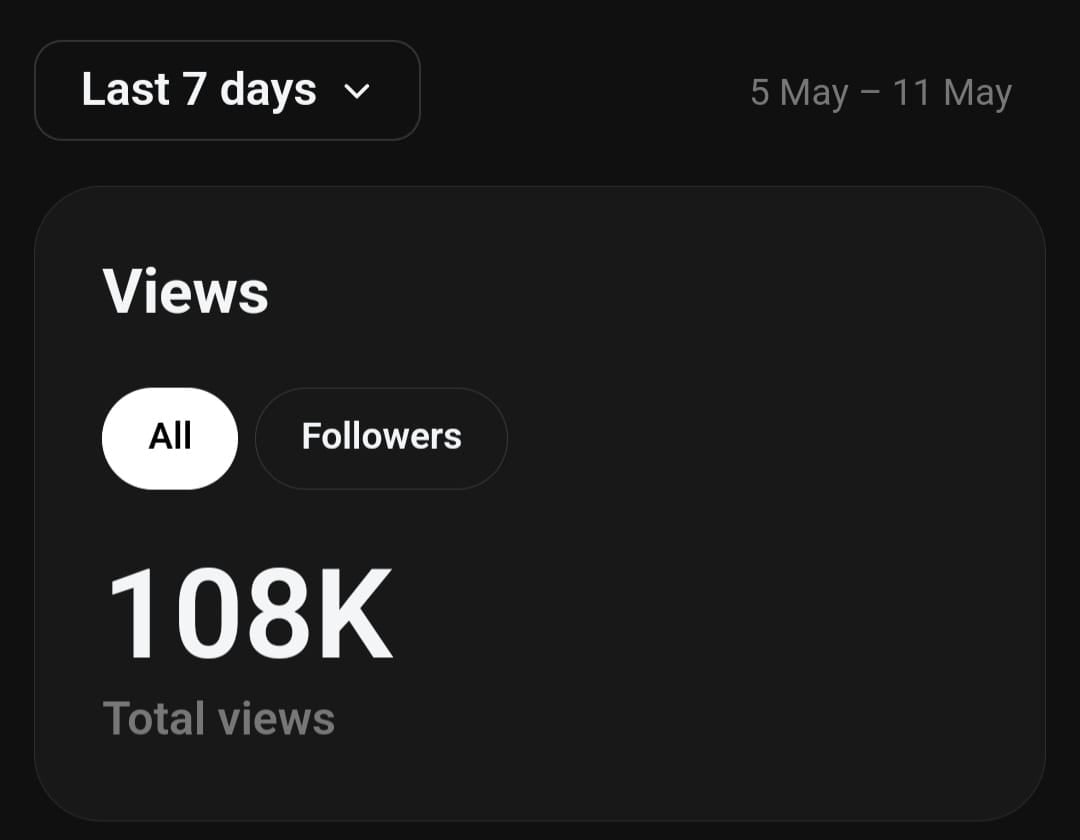Click the "5 May" start date

[x=799, y=93]
